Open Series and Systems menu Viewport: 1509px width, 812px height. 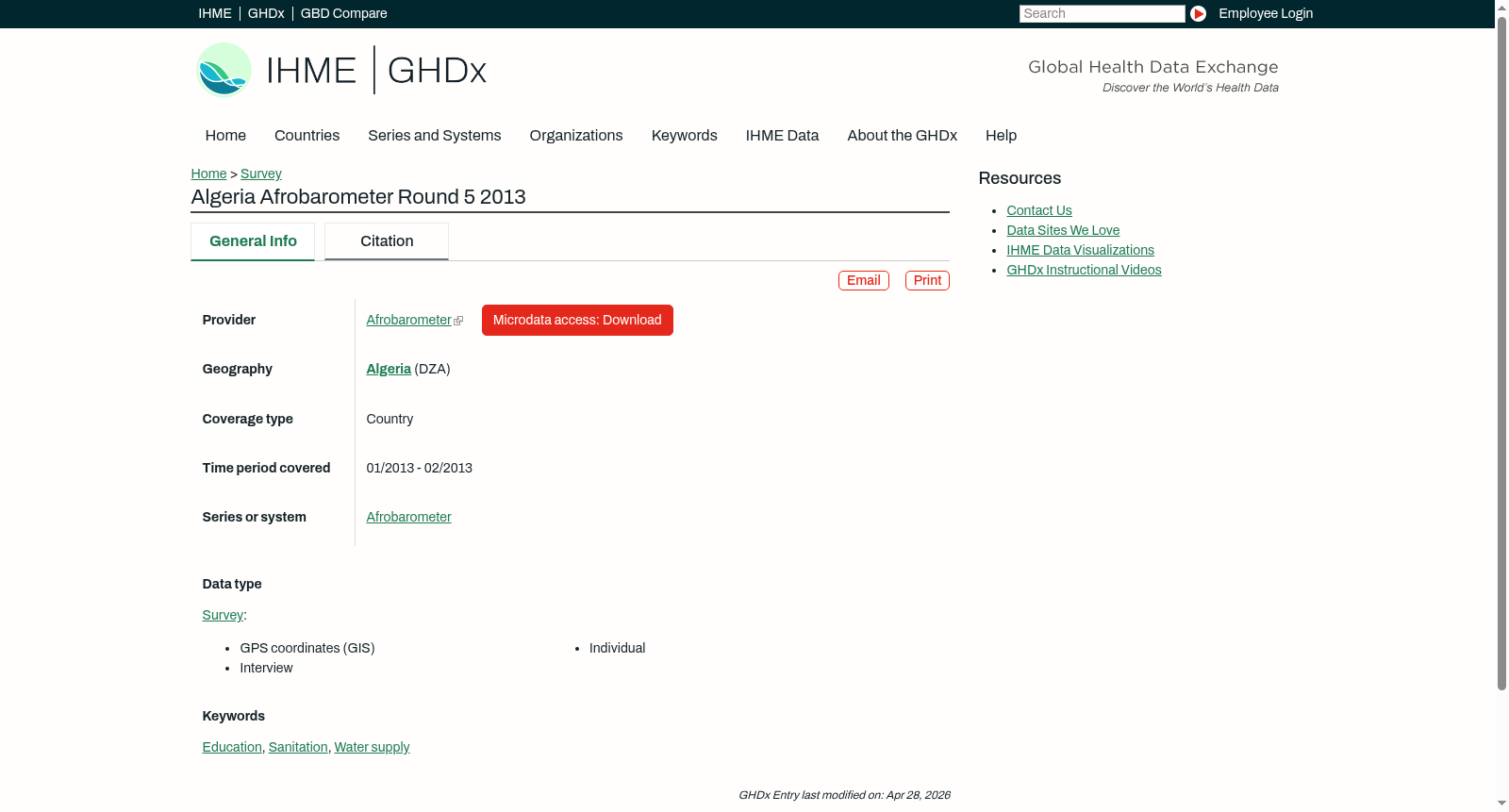[435, 136]
